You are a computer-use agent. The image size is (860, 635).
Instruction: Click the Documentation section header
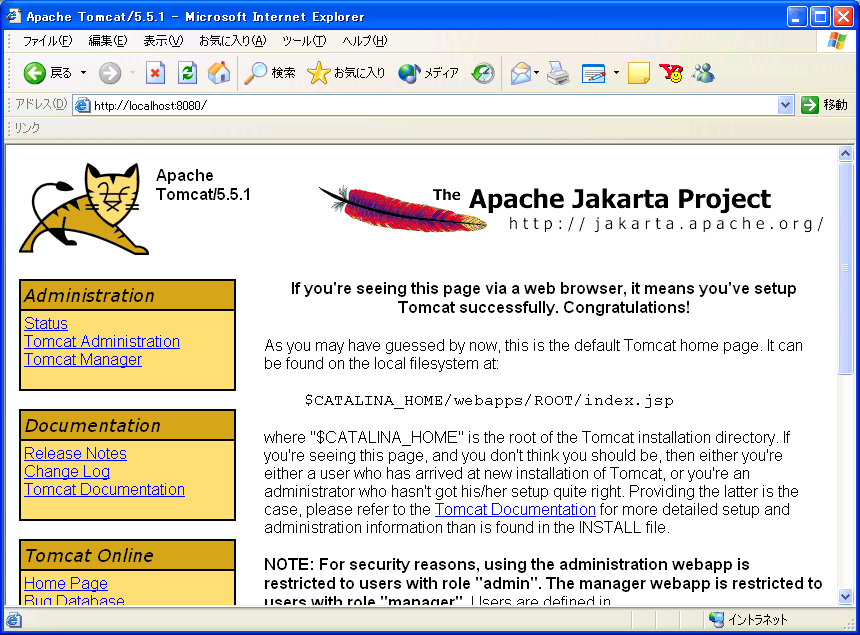click(127, 426)
